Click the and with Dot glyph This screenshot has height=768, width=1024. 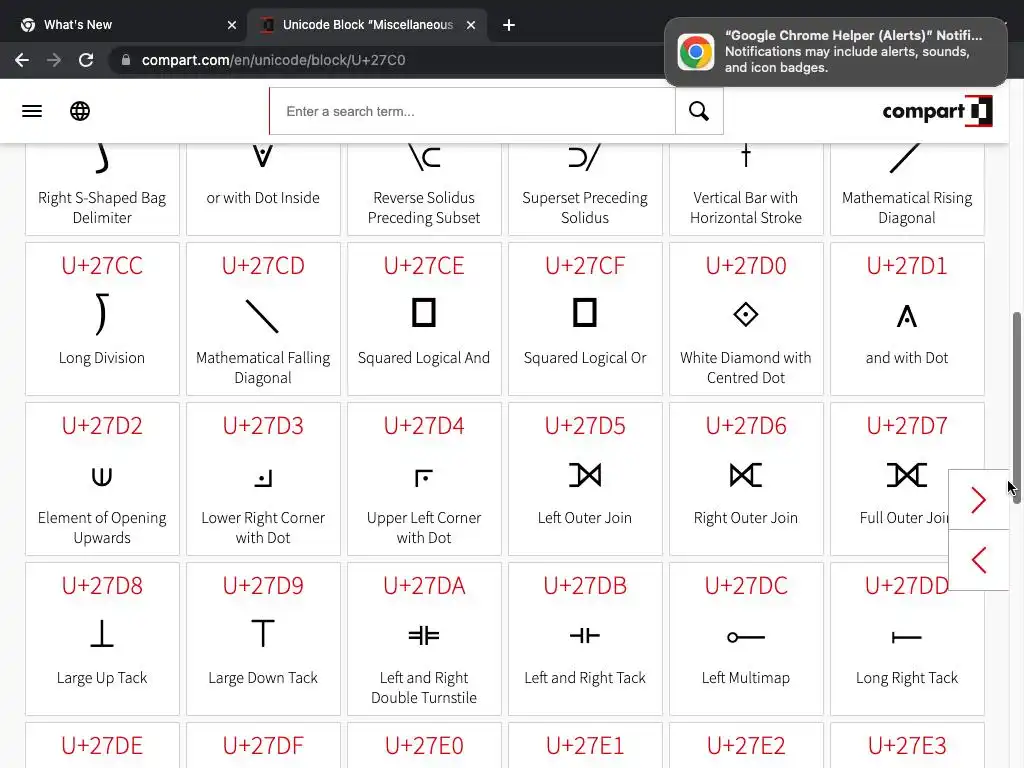pos(906,316)
